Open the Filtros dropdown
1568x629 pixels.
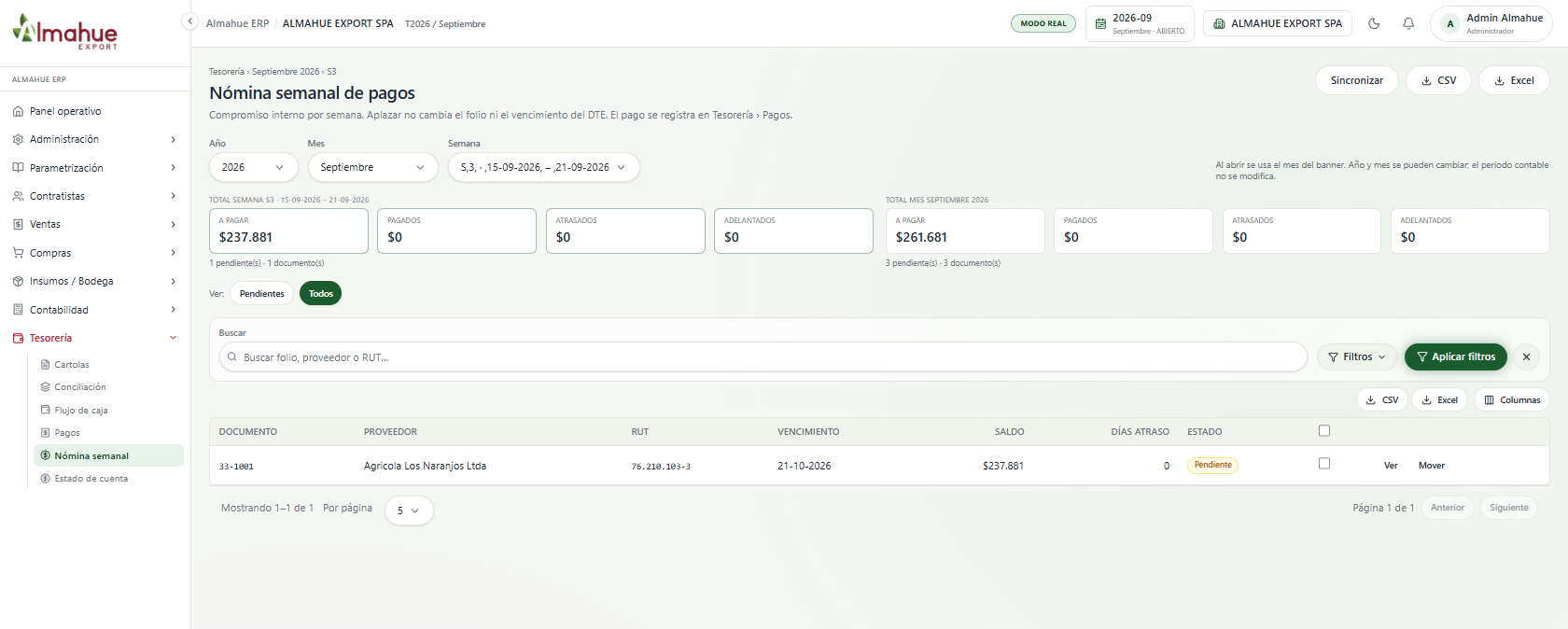pos(1357,356)
